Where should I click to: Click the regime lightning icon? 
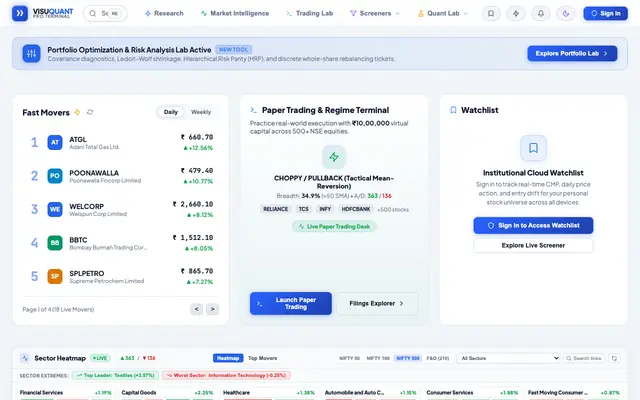334,157
